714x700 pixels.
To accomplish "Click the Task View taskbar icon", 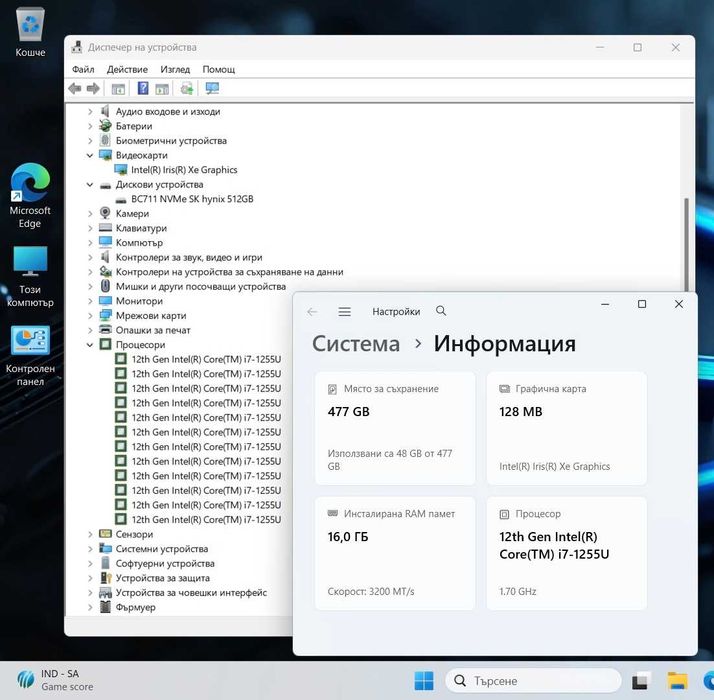I will [x=640, y=681].
